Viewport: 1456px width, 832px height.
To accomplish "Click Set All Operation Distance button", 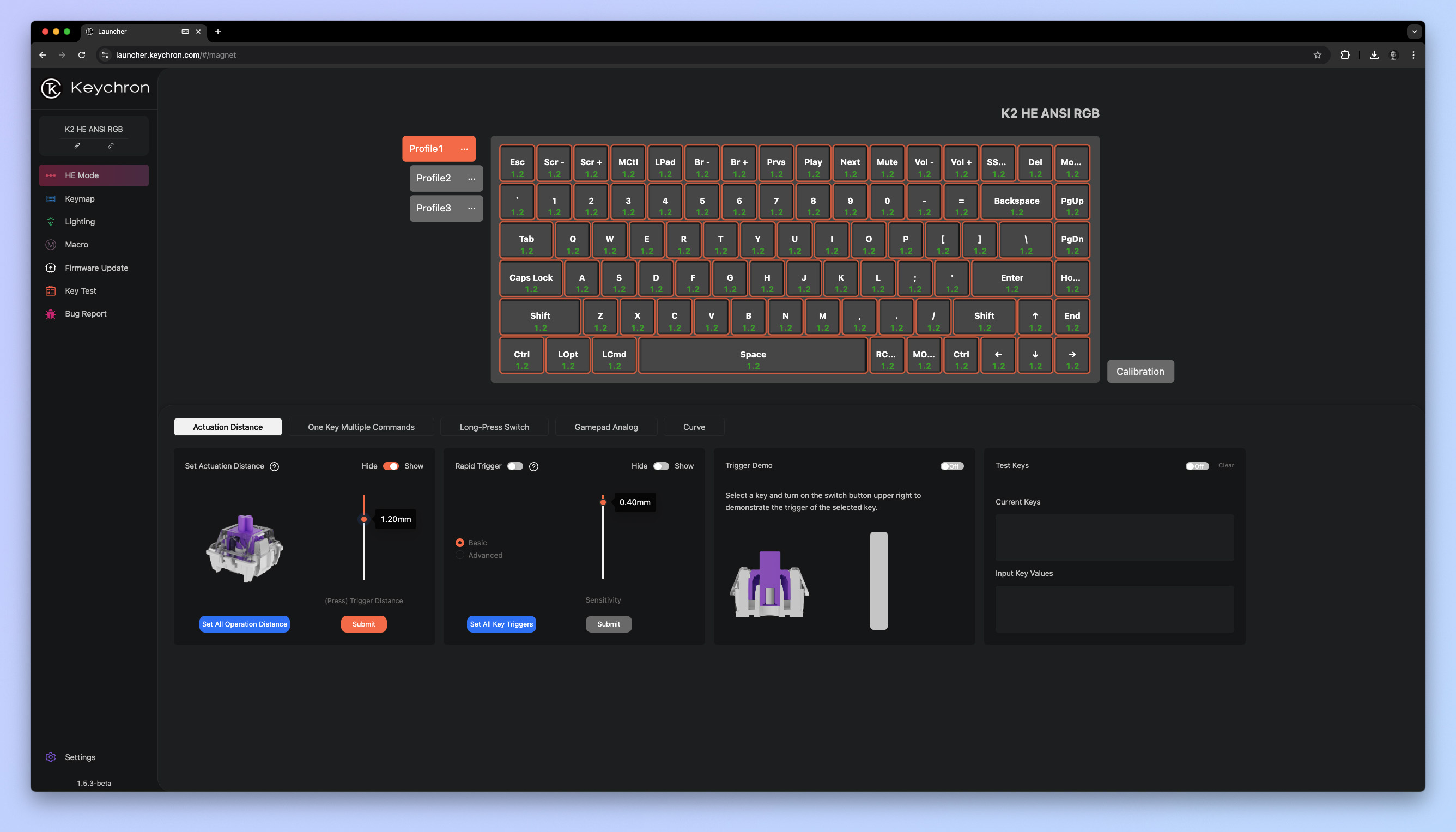I will tap(245, 624).
